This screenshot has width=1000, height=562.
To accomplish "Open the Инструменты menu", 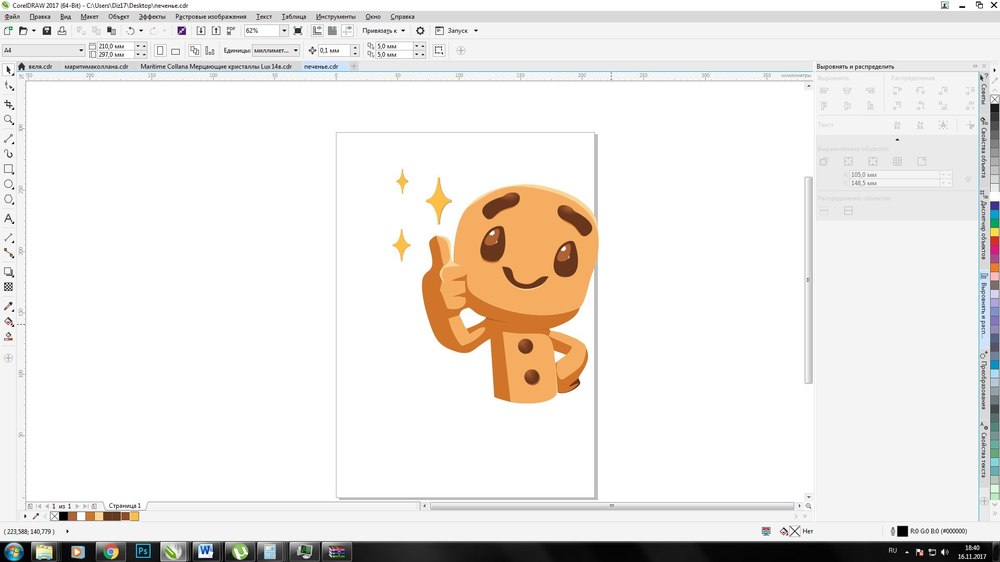I will click(x=335, y=17).
